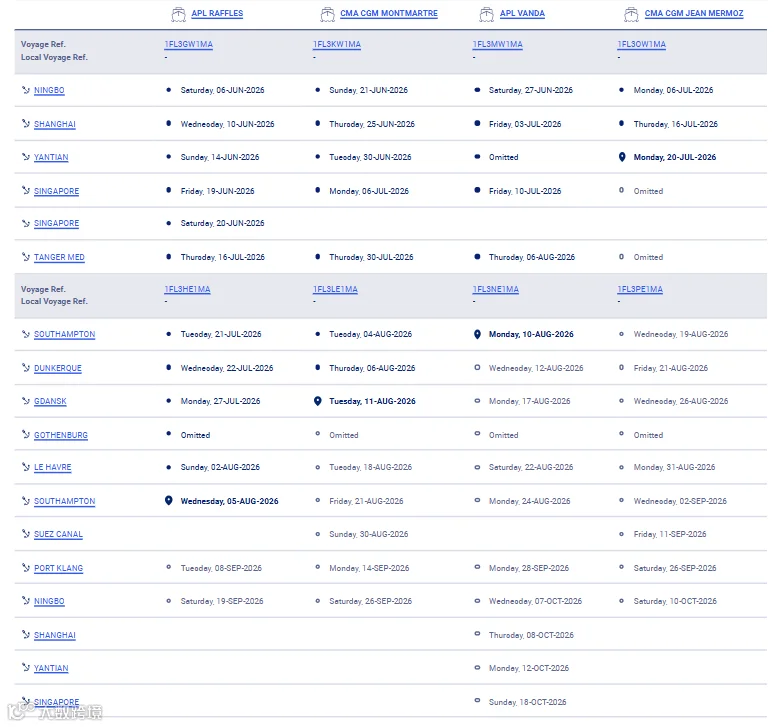The image size is (776, 727).
Task: Click the anchor icon beside GDANSK
Action: pos(26,401)
